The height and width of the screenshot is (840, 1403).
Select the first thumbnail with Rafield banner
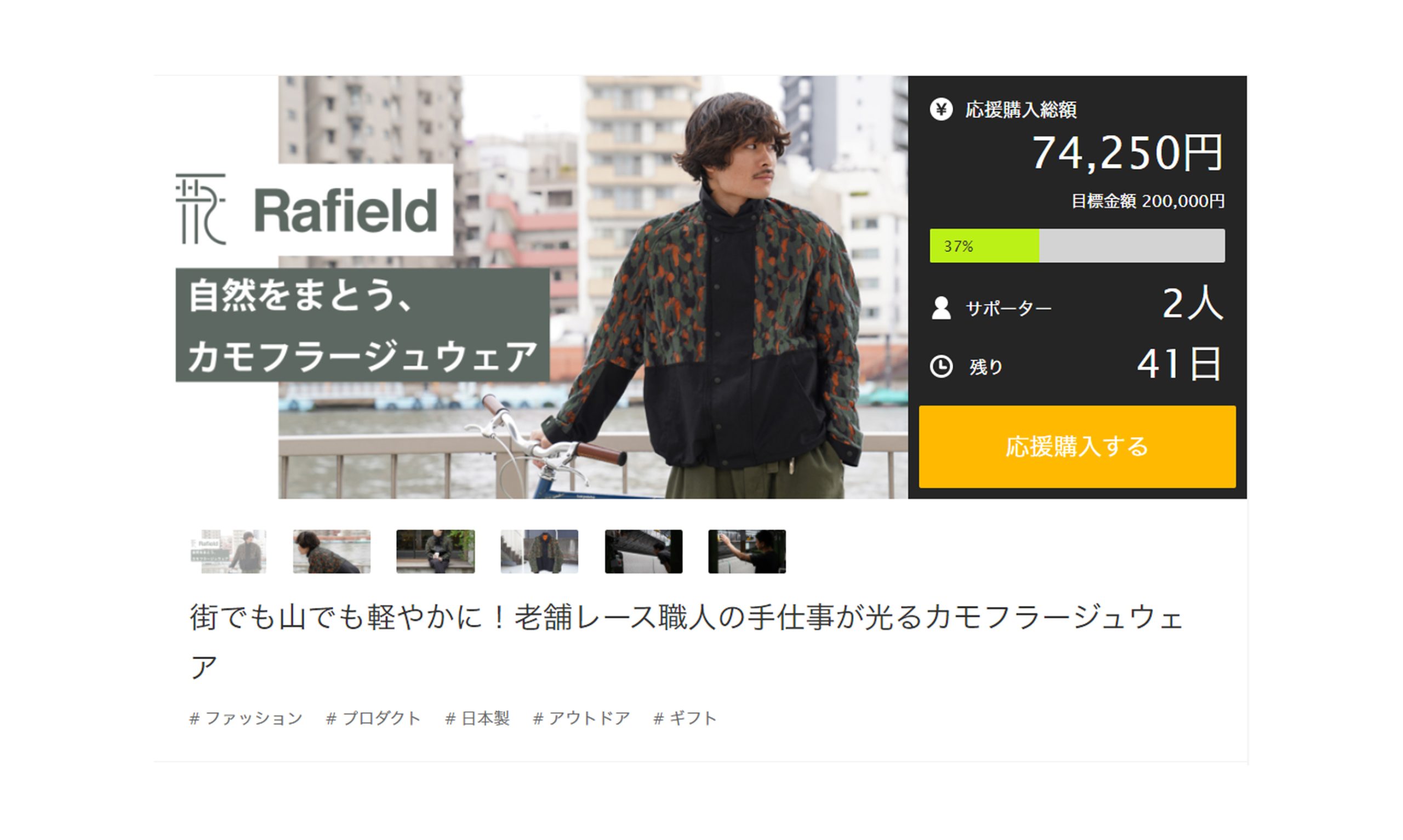229,552
